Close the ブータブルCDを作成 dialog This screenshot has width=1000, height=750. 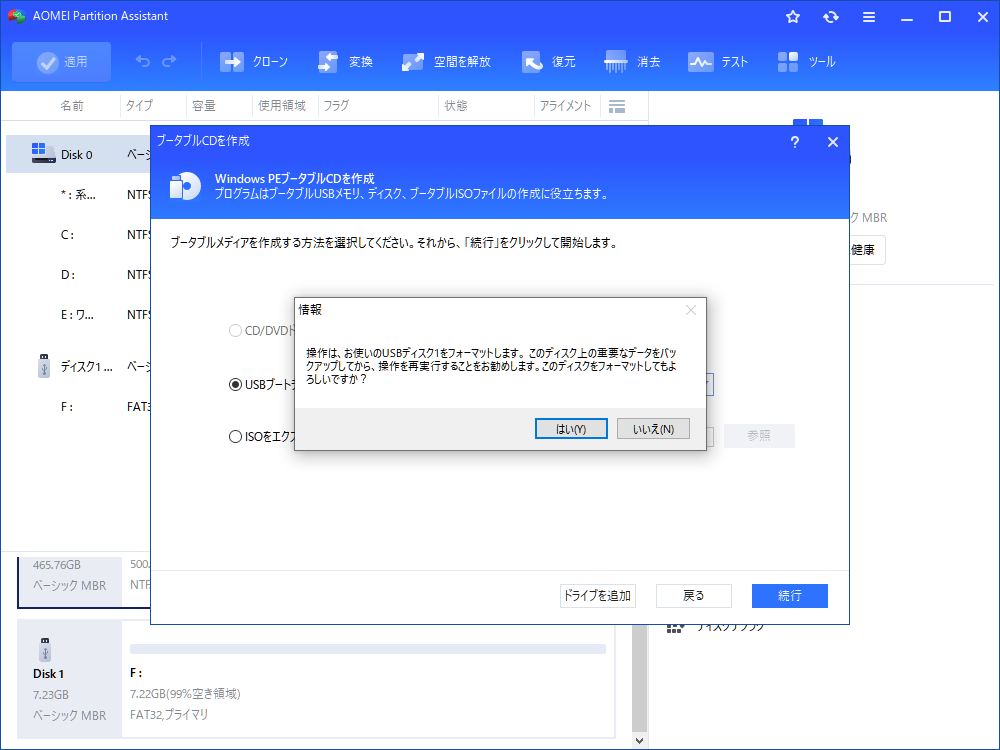(832, 142)
